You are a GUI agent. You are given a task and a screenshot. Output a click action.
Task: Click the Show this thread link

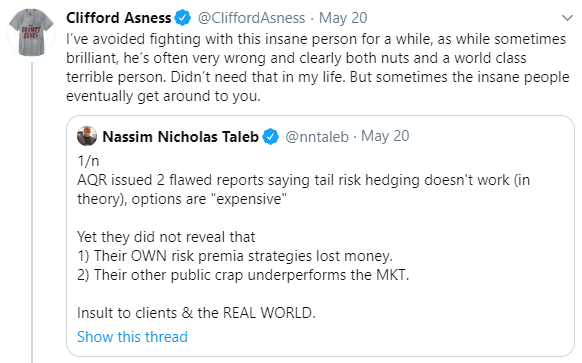(133, 337)
